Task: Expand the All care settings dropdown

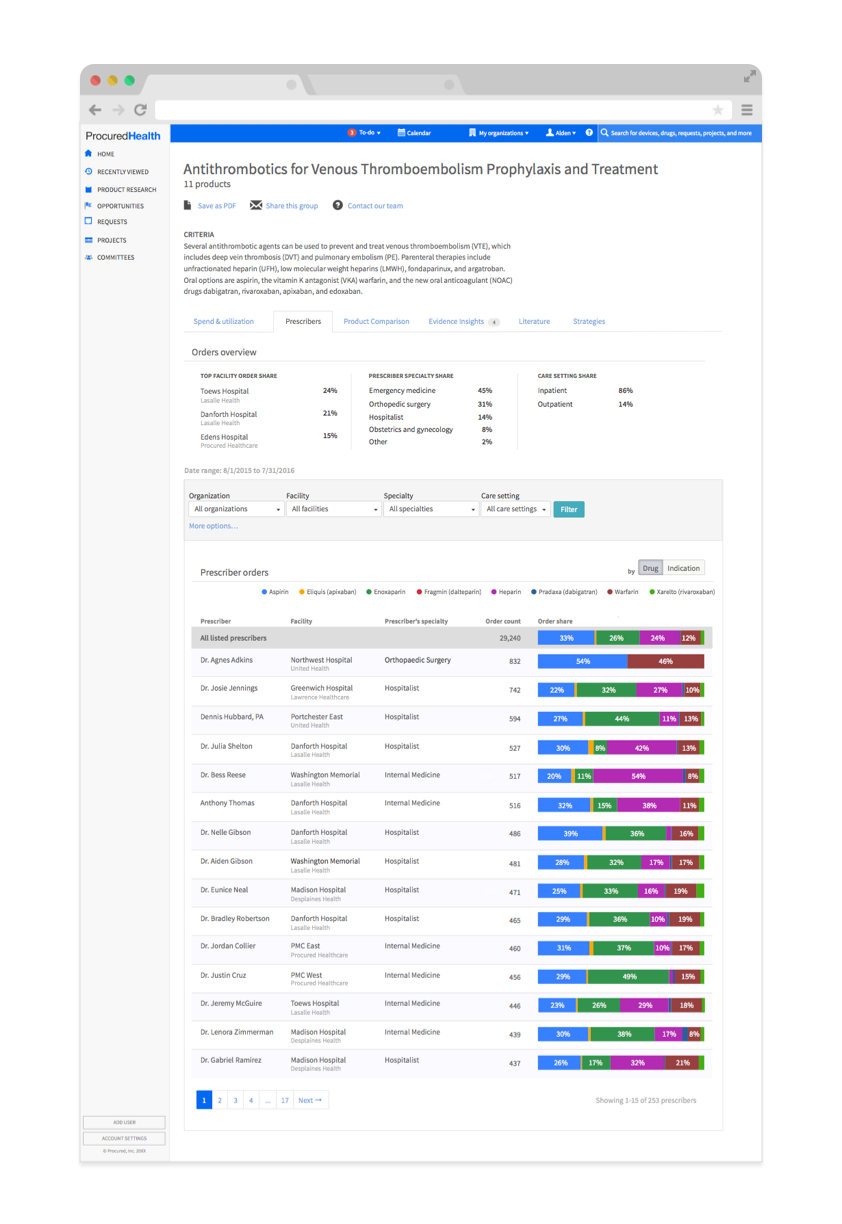Action: pyautogui.click(x=515, y=509)
